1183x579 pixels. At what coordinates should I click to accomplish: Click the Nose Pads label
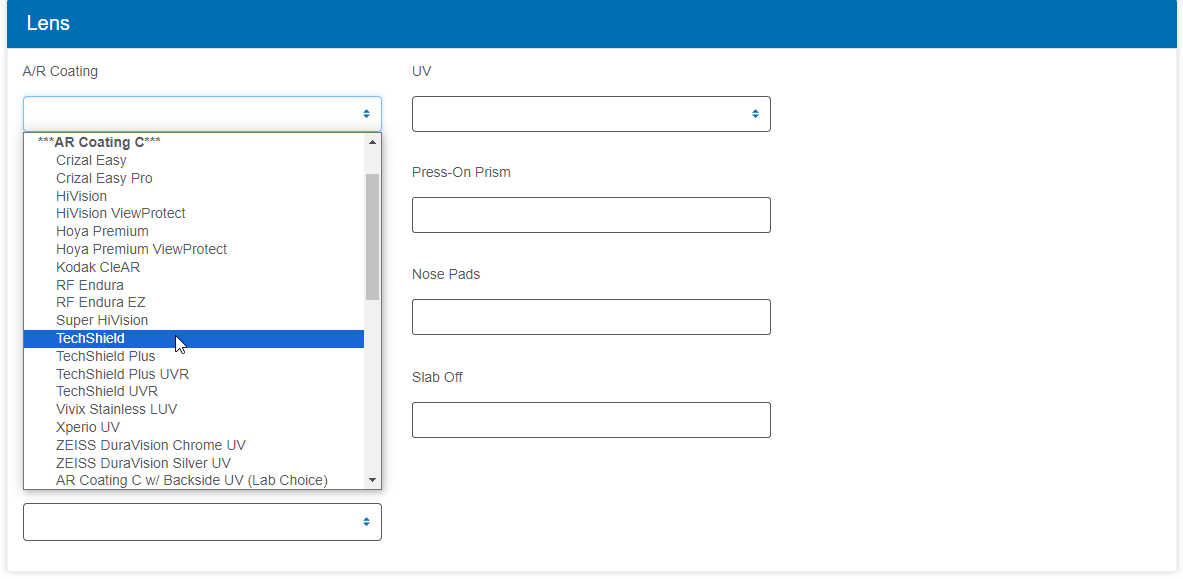(x=446, y=274)
